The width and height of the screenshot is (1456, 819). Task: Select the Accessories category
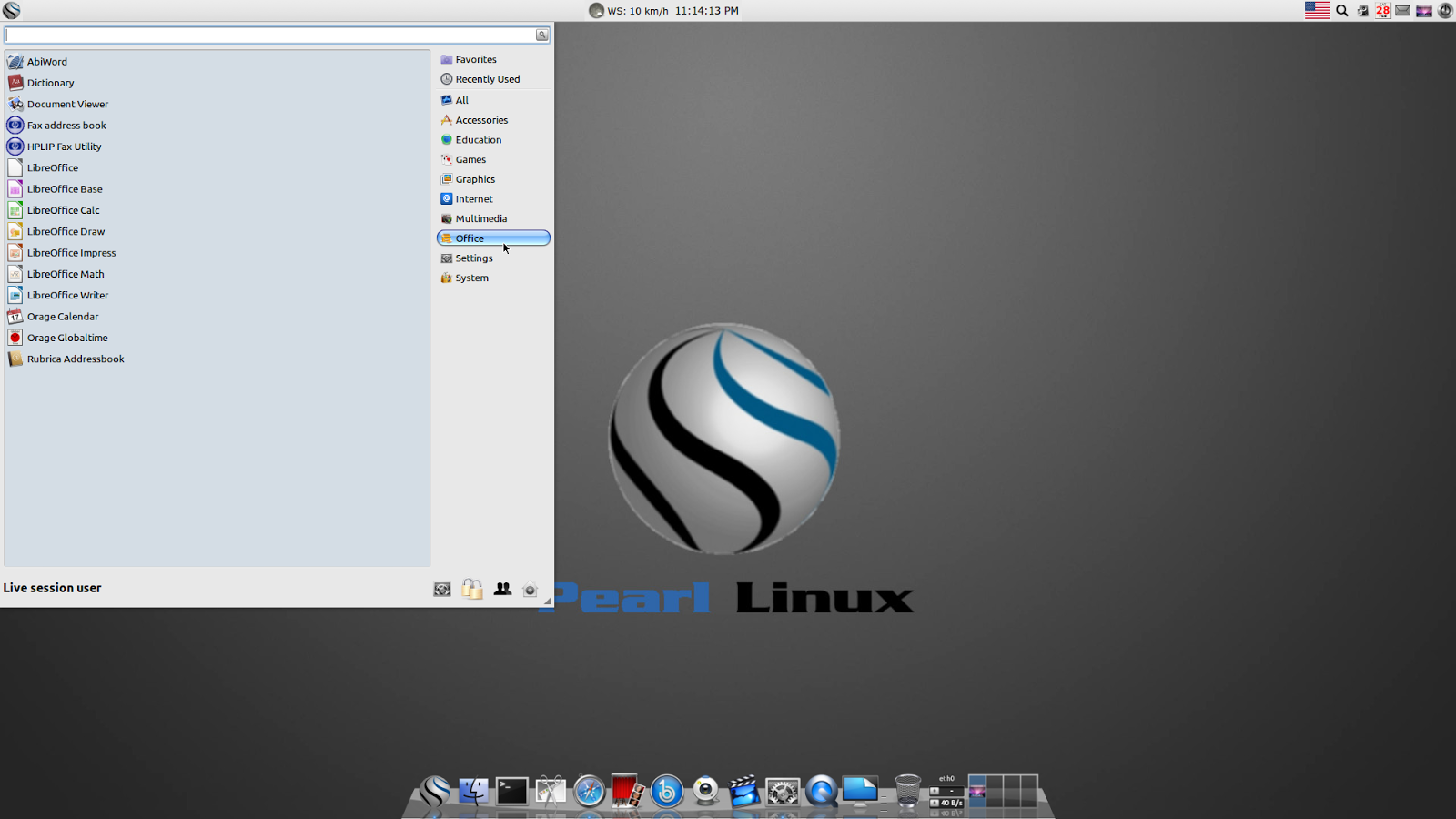pyautogui.click(x=493, y=120)
